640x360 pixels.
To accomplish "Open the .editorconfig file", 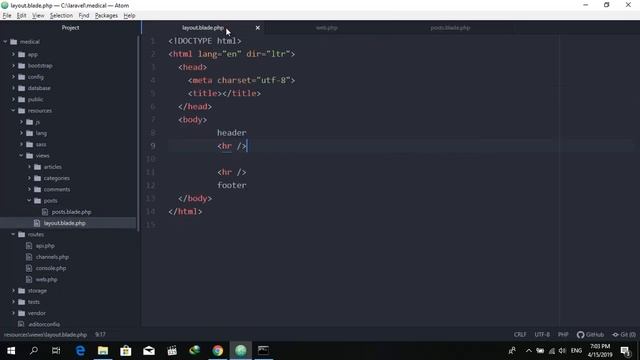I will (44, 324).
